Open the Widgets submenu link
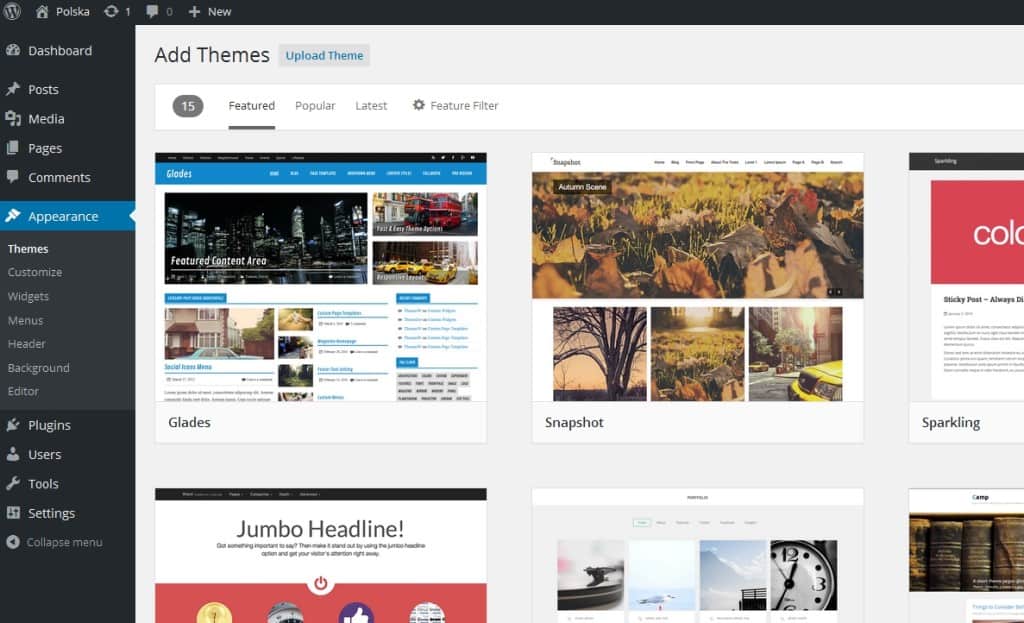The image size is (1024, 623). click(28, 296)
